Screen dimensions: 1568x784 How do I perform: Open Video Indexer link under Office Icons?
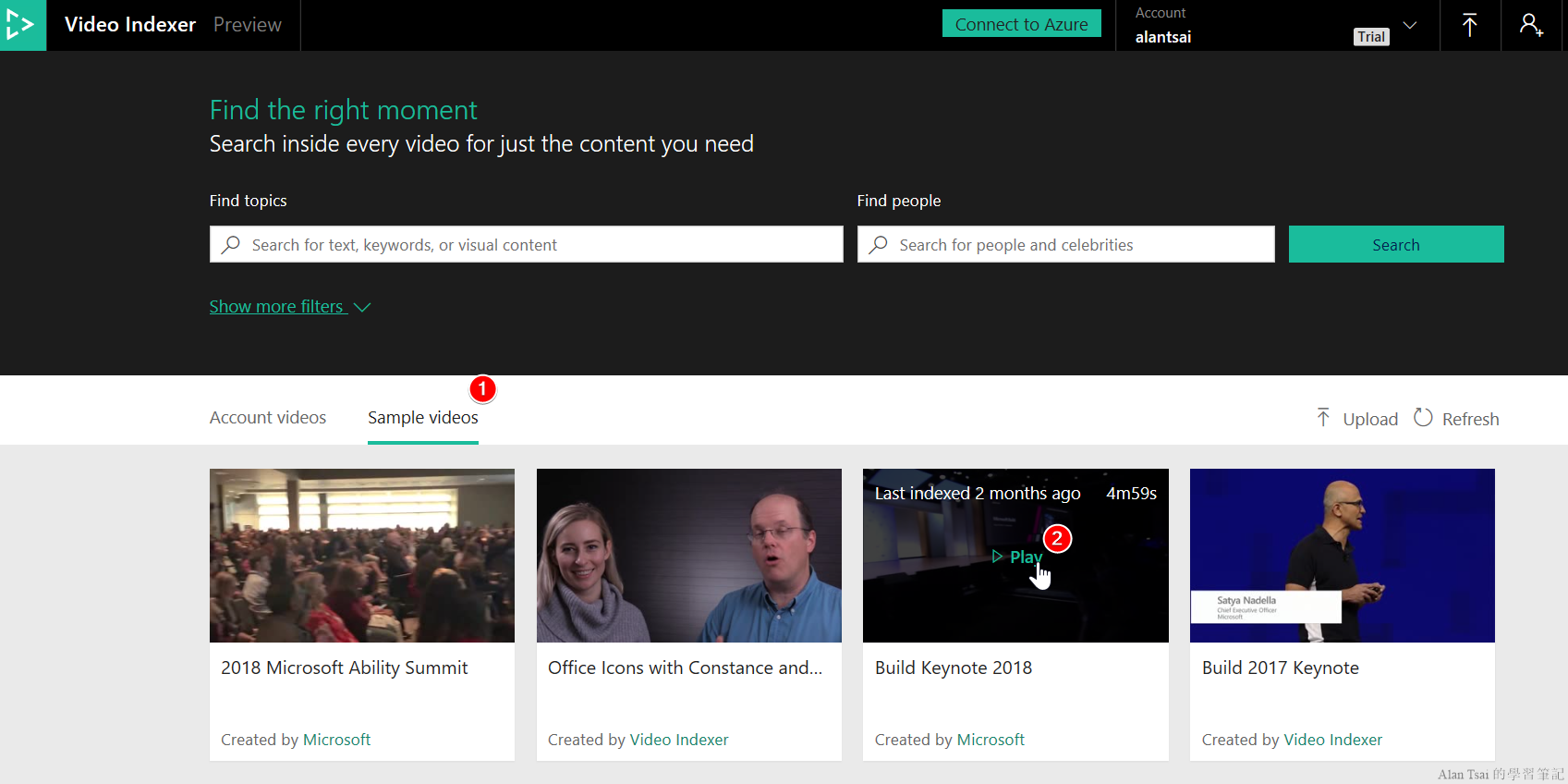coord(679,740)
